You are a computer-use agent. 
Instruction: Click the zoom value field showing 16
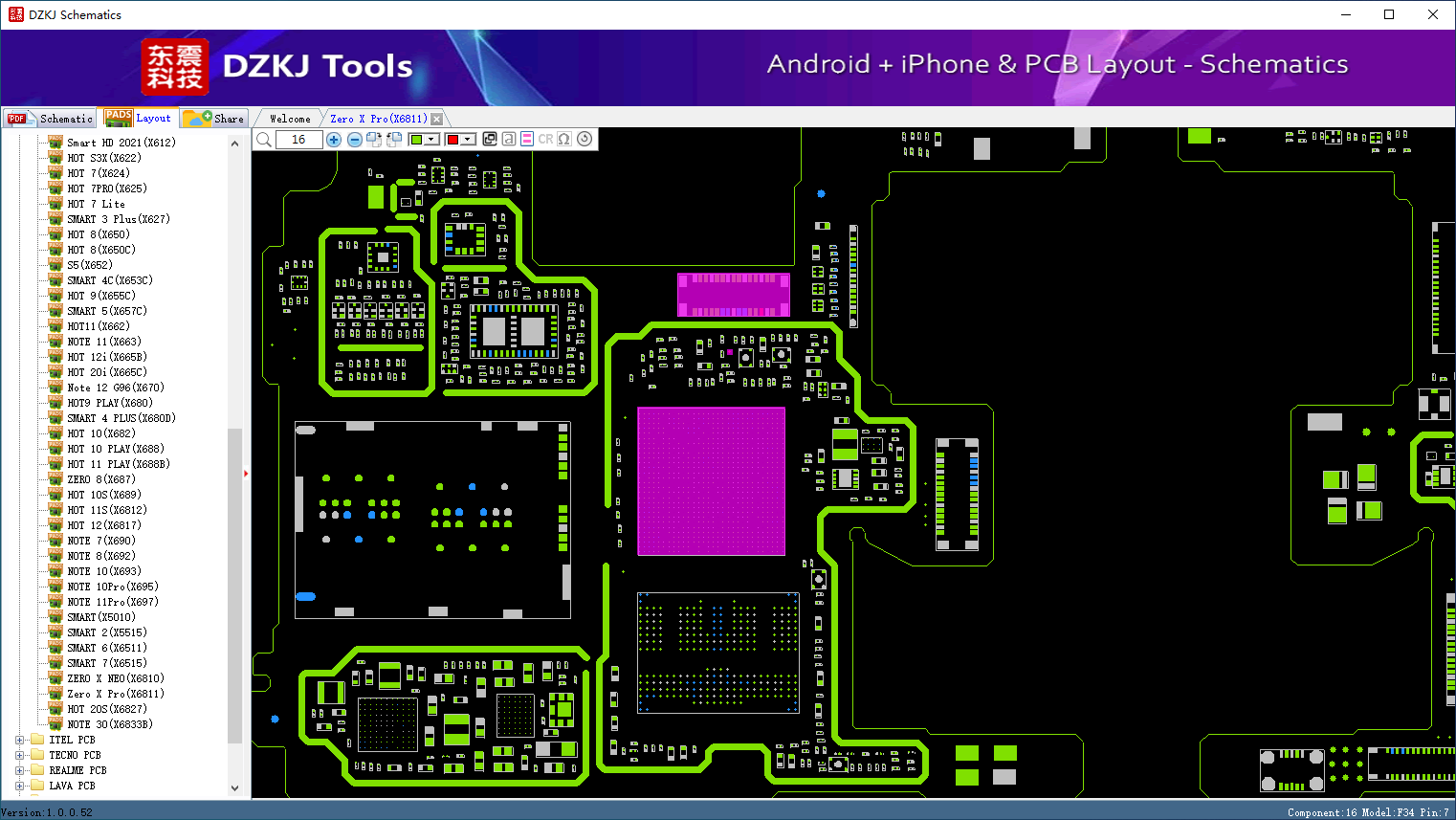pyautogui.click(x=298, y=140)
